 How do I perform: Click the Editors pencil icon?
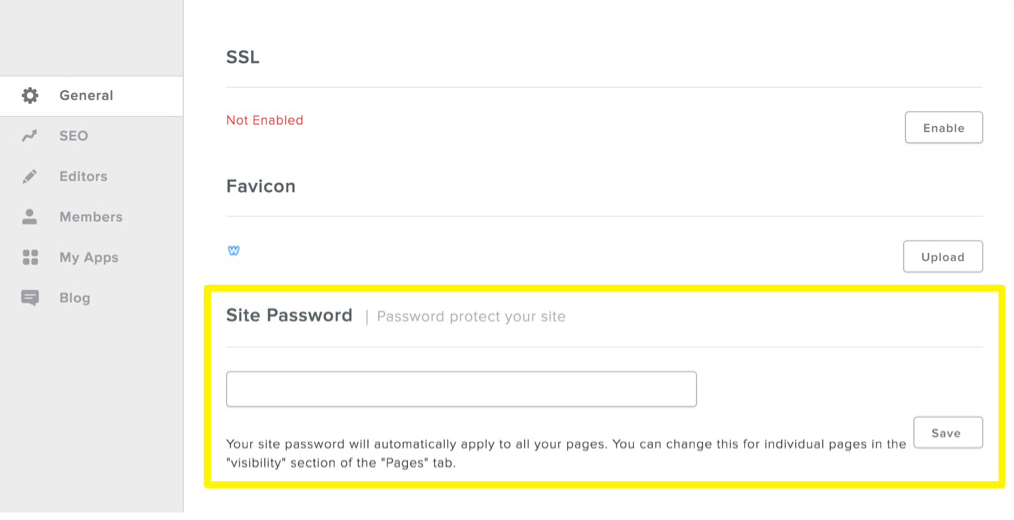click(x=30, y=177)
